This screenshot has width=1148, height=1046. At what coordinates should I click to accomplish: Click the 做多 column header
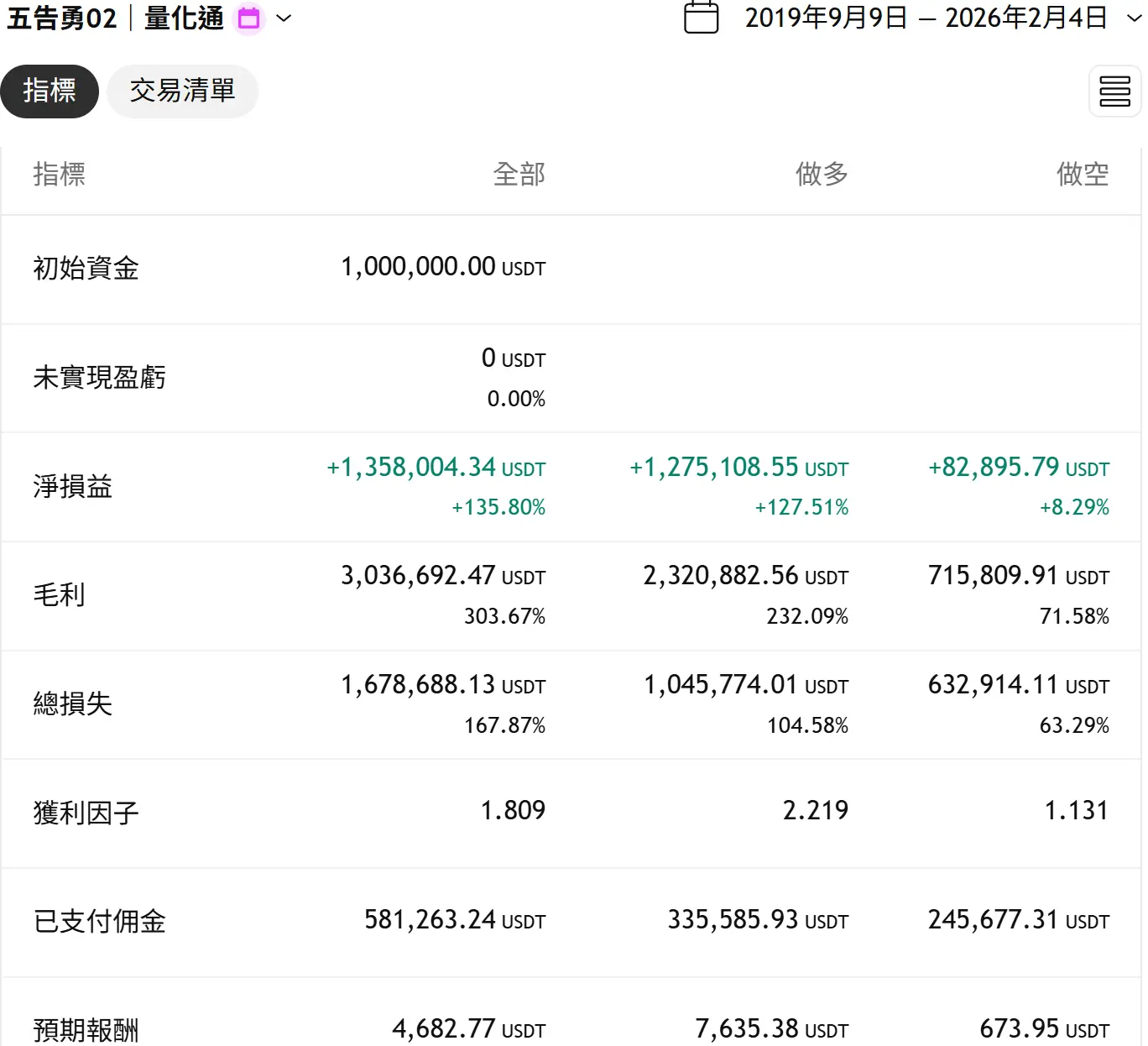point(822,174)
